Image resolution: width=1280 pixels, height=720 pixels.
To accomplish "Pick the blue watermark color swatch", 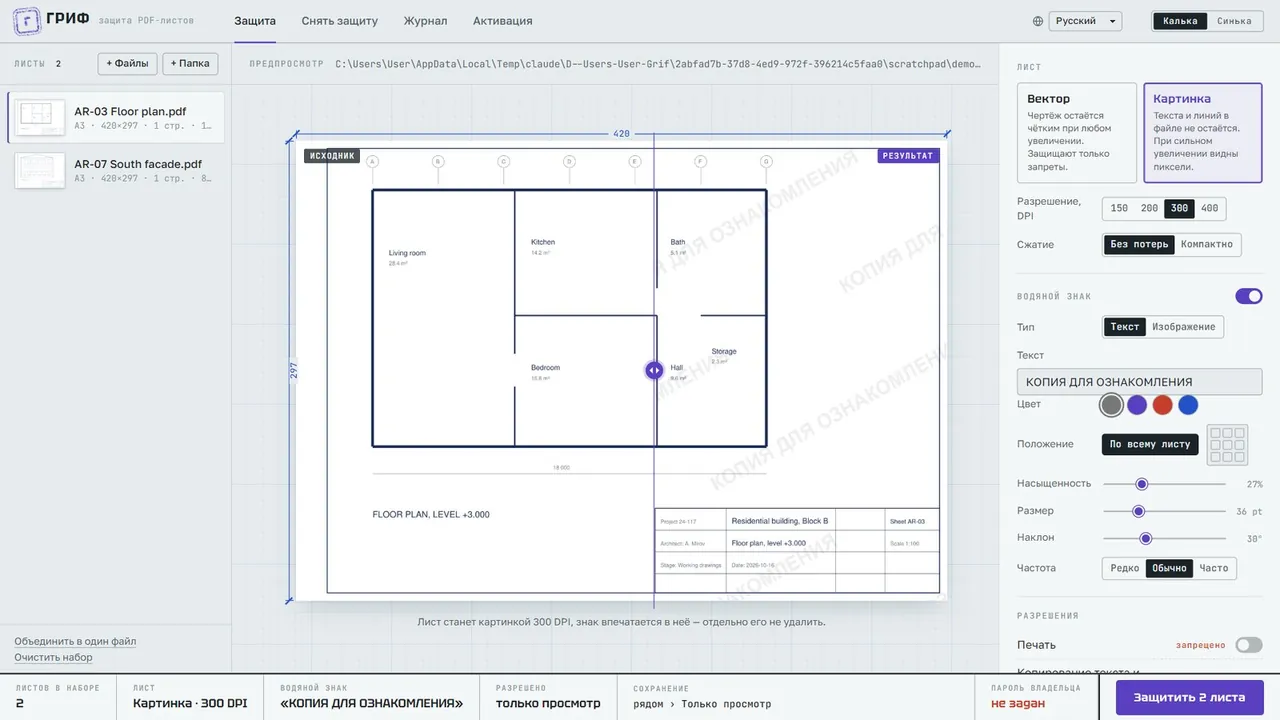I will point(1188,405).
